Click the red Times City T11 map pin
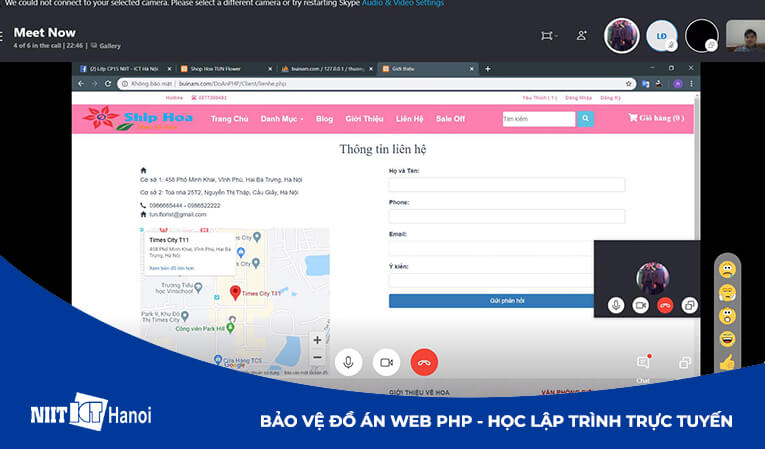Screen dimensions: 765x449 235,292
